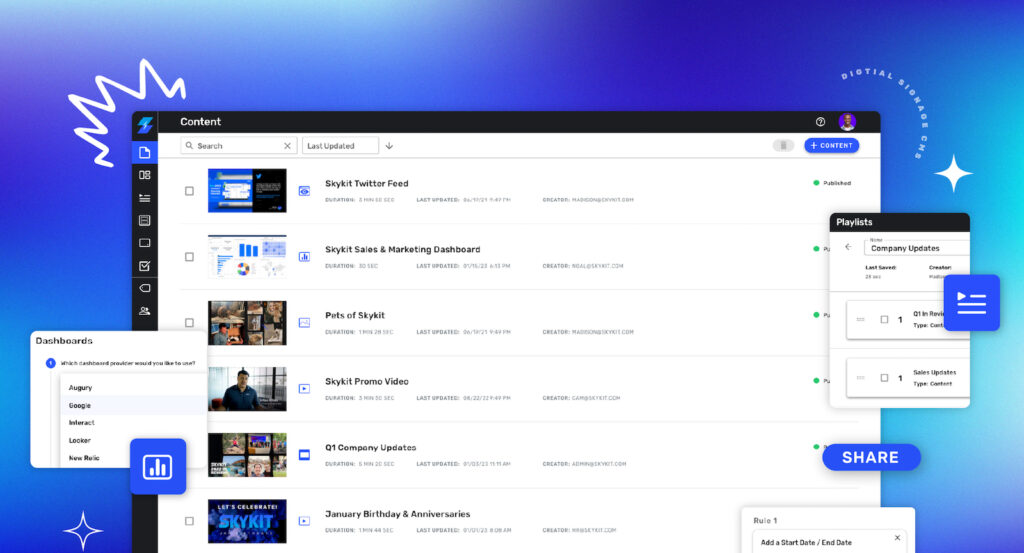The height and width of the screenshot is (553, 1024).
Task: Open the Q1 Company Updates thumbnail
Action: [247, 455]
